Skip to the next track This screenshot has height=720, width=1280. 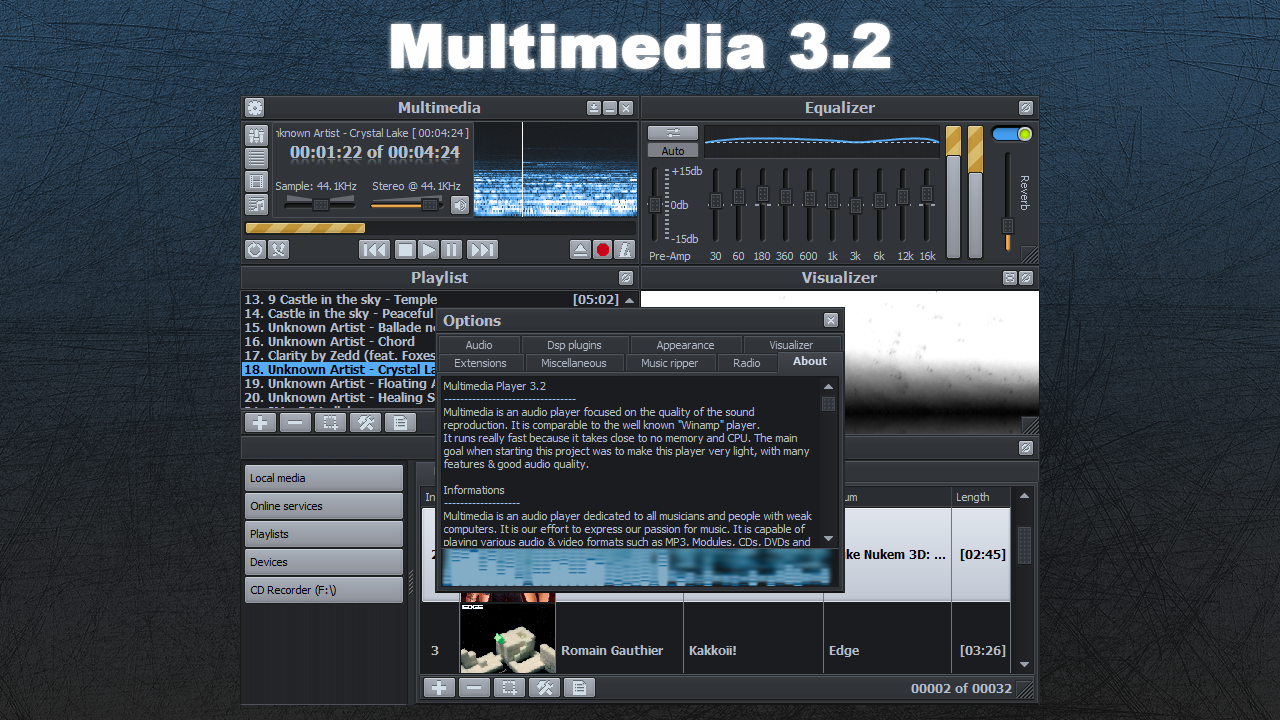click(482, 250)
